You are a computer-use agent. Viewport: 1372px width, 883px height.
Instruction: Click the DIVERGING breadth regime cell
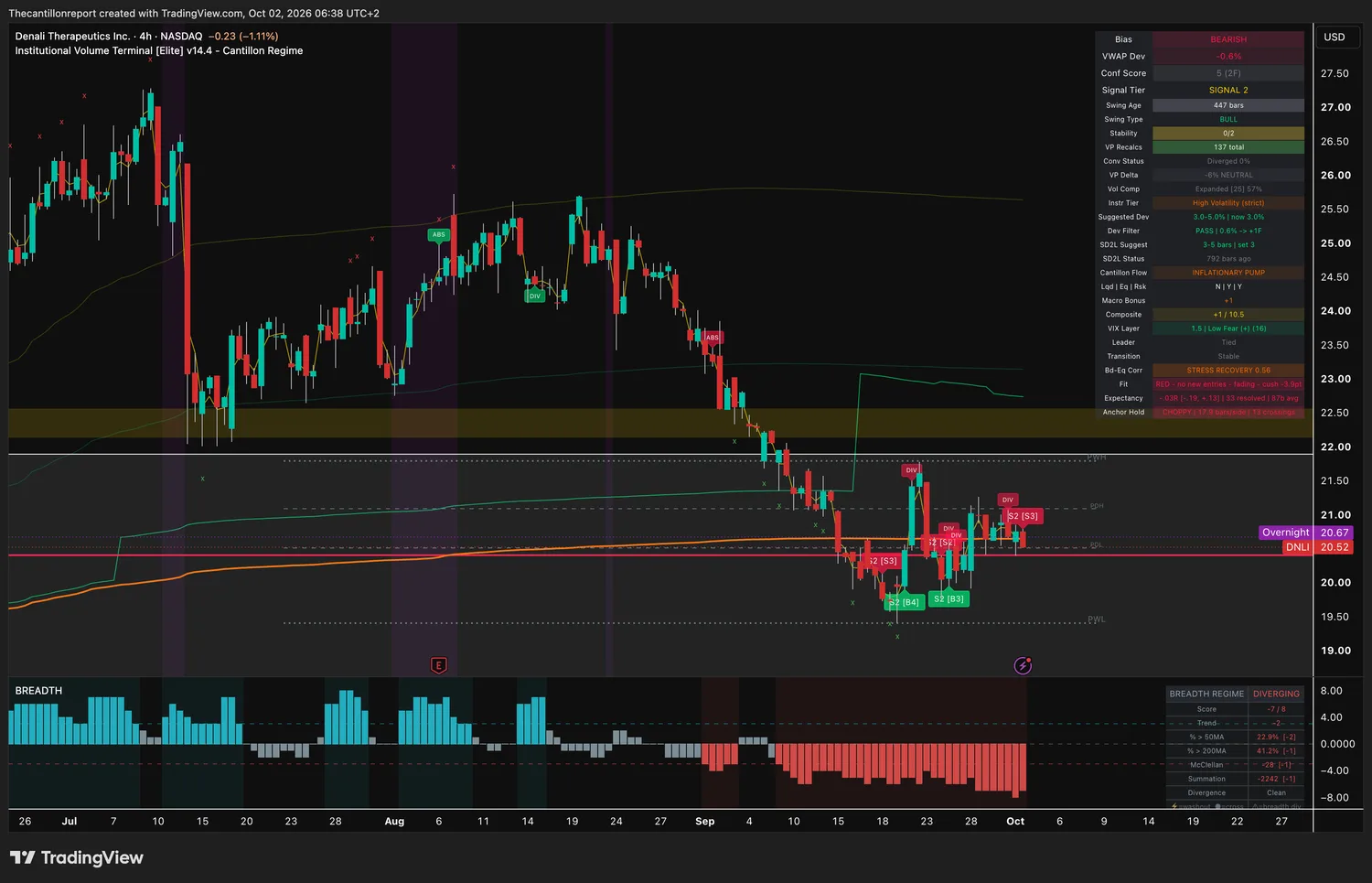1276,695
